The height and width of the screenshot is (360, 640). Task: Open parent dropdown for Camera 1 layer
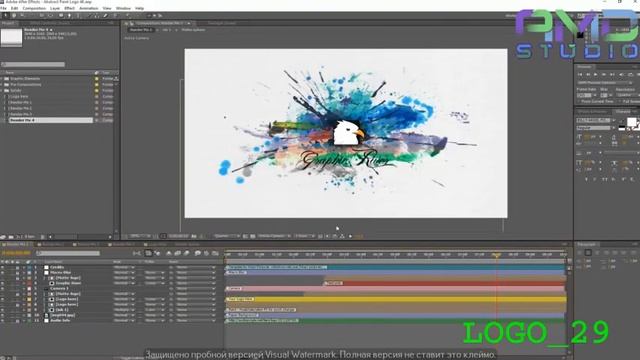pyautogui.click(x=196, y=289)
